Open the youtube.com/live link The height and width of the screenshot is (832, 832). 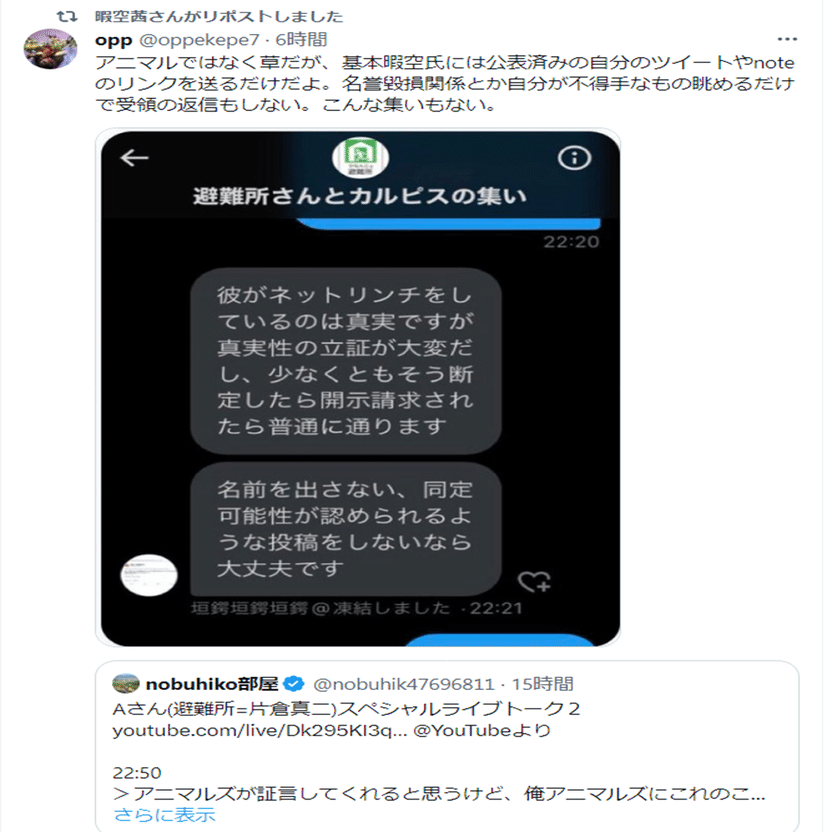coord(259,731)
